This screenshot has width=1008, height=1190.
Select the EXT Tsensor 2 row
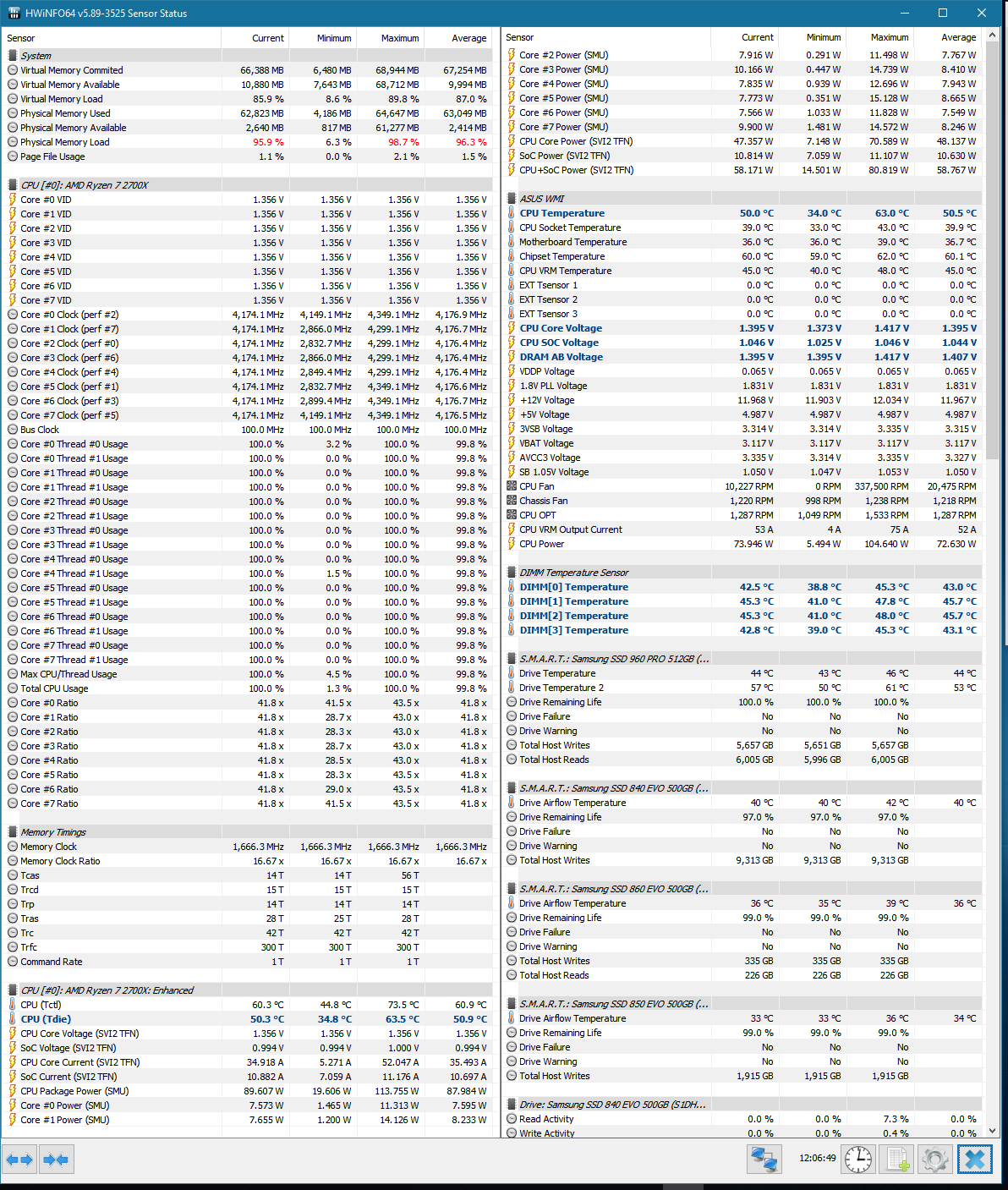tap(743, 299)
